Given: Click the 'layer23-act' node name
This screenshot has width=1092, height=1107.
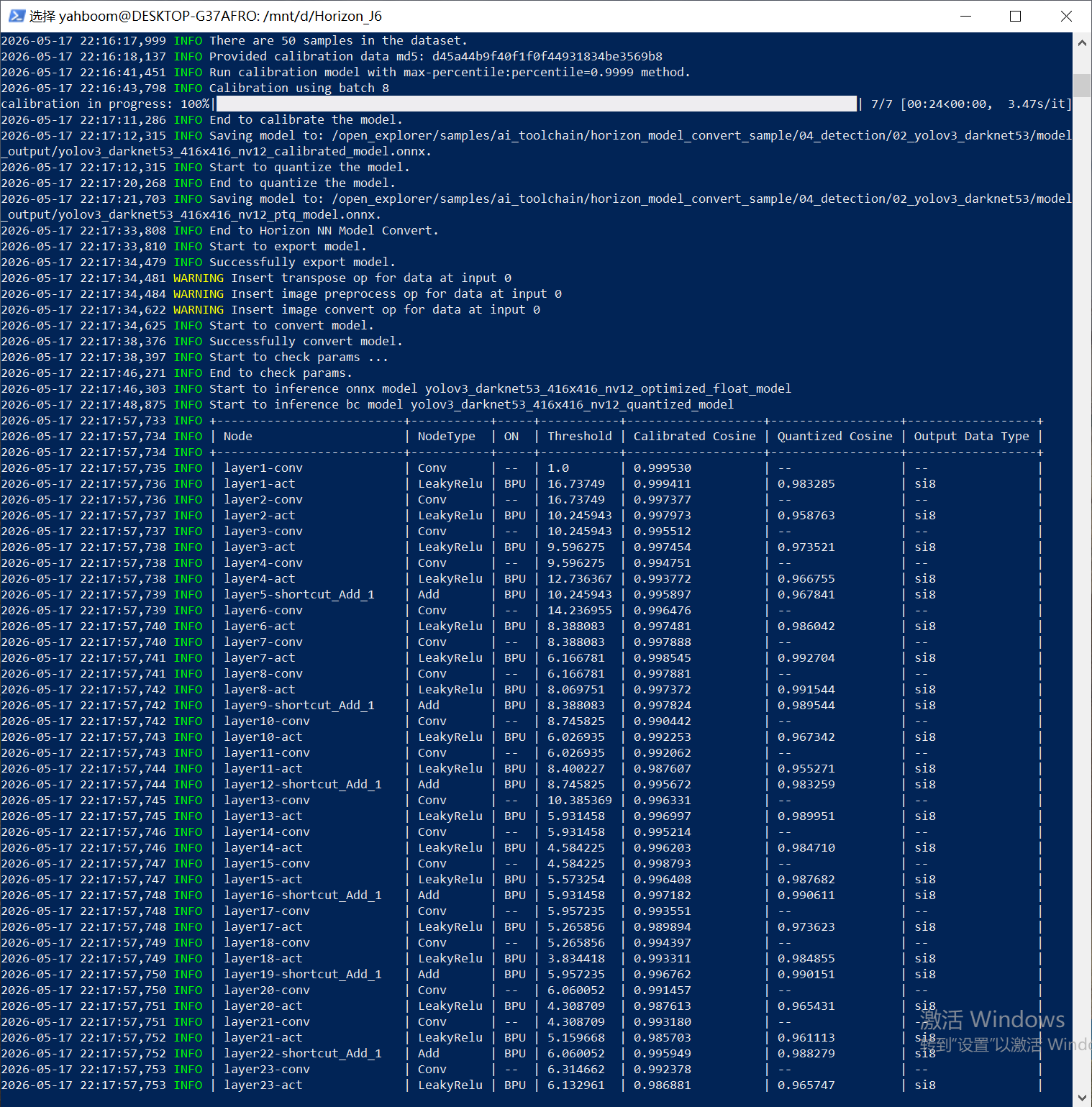Looking at the screenshot, I should [263, 1085].
